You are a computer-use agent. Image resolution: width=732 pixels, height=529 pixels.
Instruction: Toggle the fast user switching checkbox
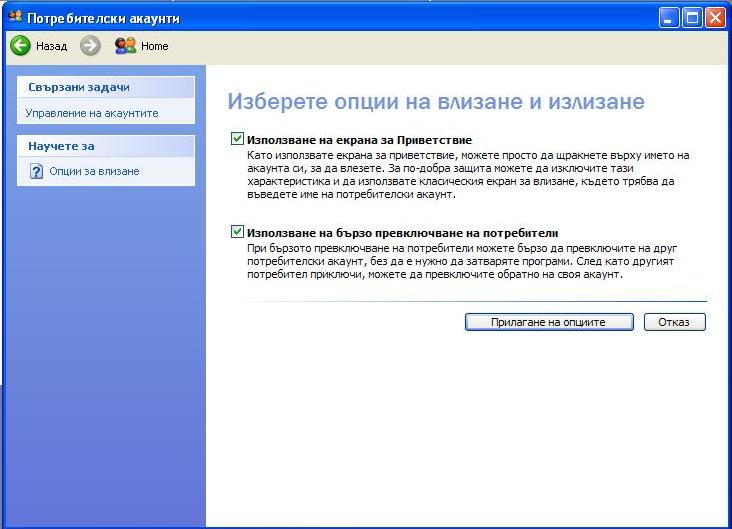237,232
